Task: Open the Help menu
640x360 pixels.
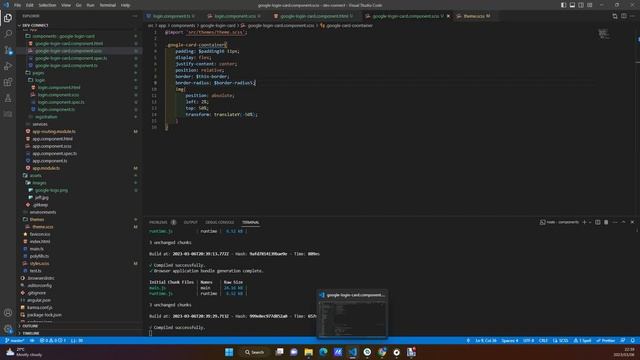Action: tap(125, 5)
